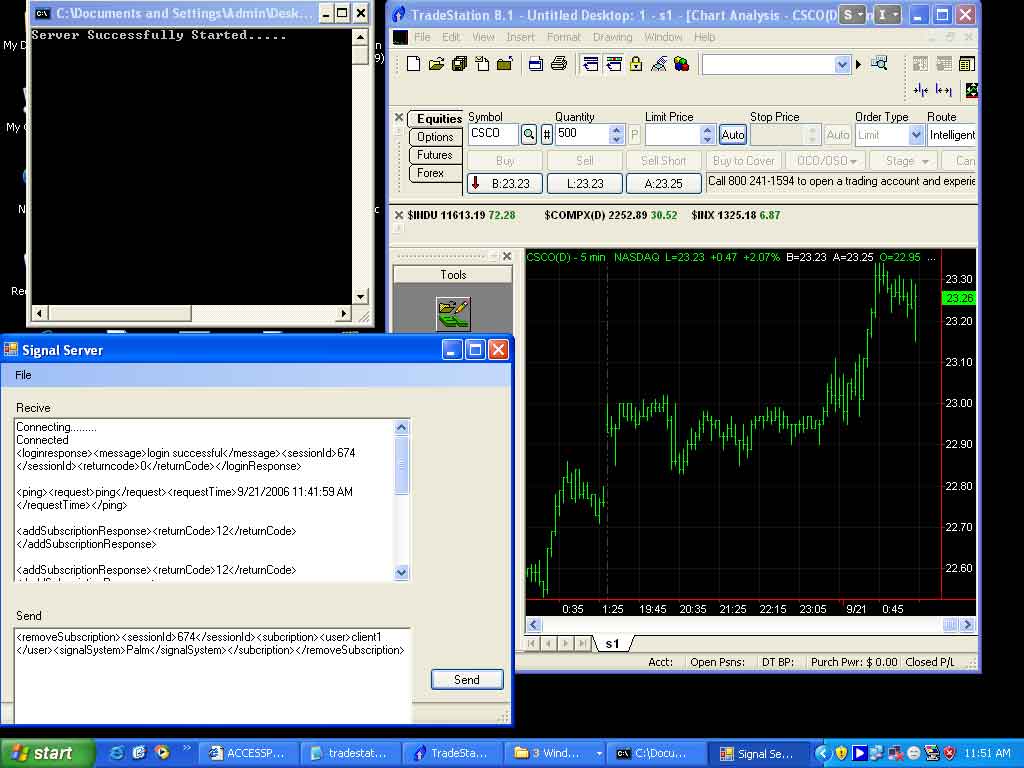Click the calculator-style icon at toolbar right end
Screen dimensions: 1024x768
coord(967,64)
